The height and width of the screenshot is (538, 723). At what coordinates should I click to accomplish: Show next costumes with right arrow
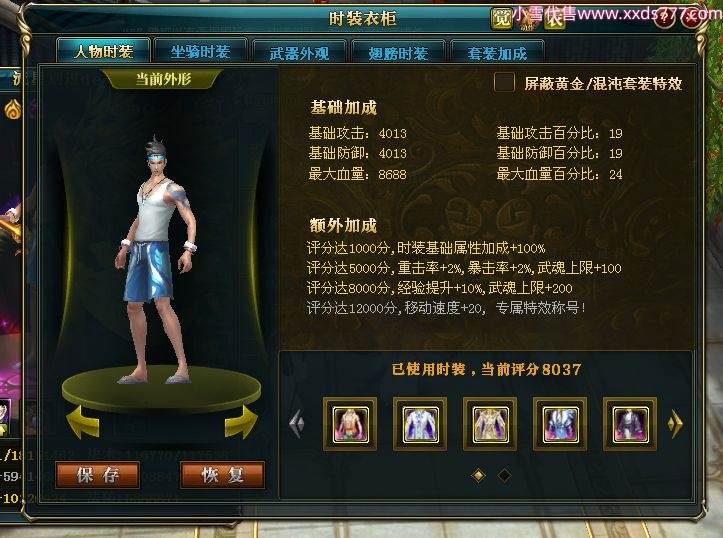click(x=675, y=423)
